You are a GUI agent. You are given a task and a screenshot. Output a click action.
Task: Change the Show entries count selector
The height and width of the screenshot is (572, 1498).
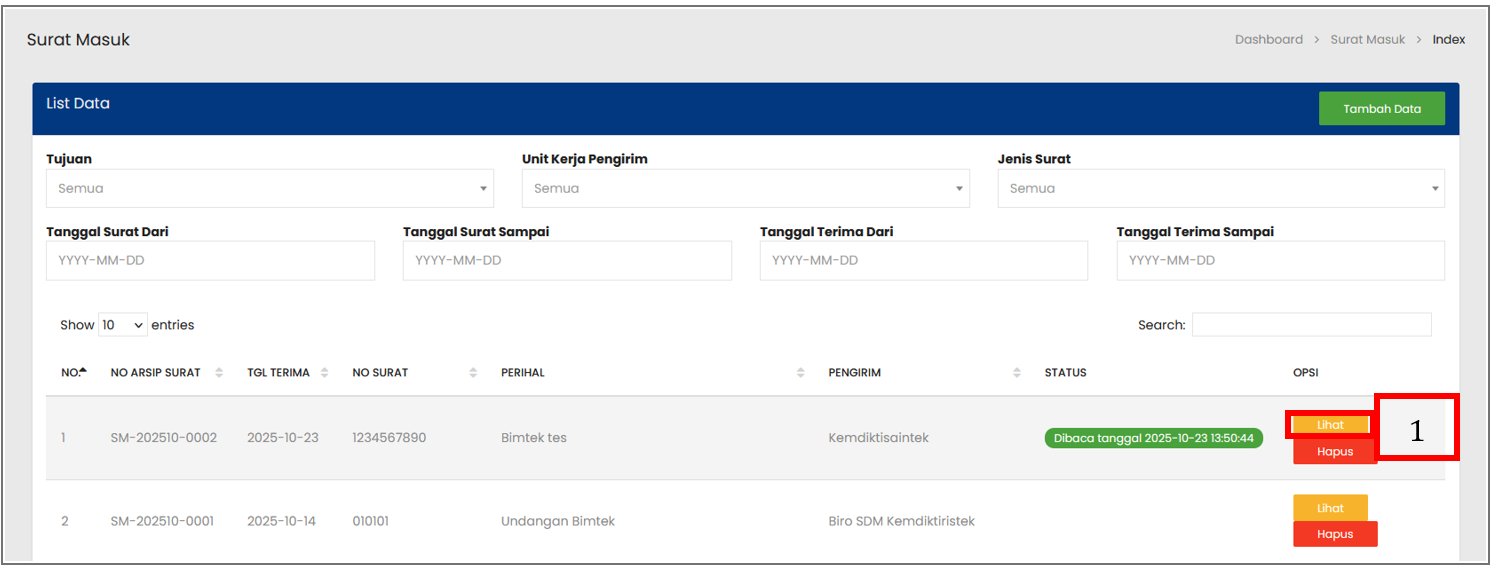[x=122, y=325]
